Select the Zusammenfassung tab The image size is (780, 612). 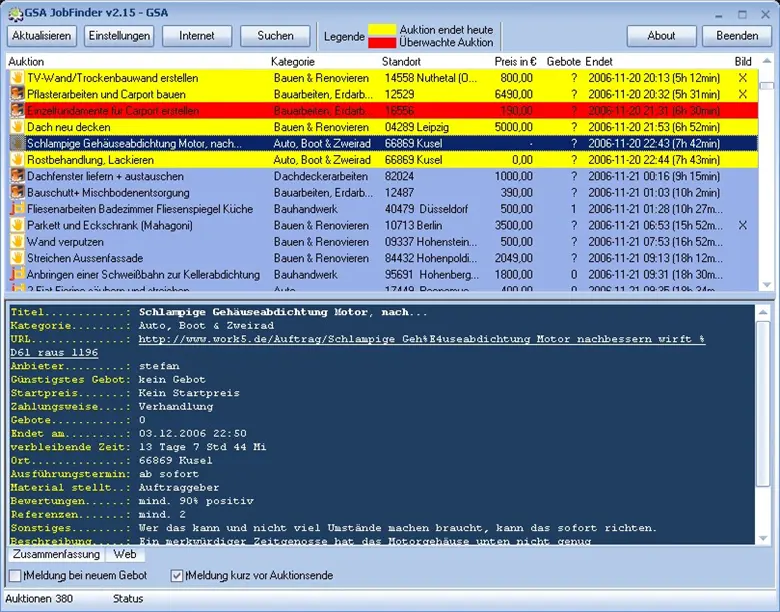56,554
